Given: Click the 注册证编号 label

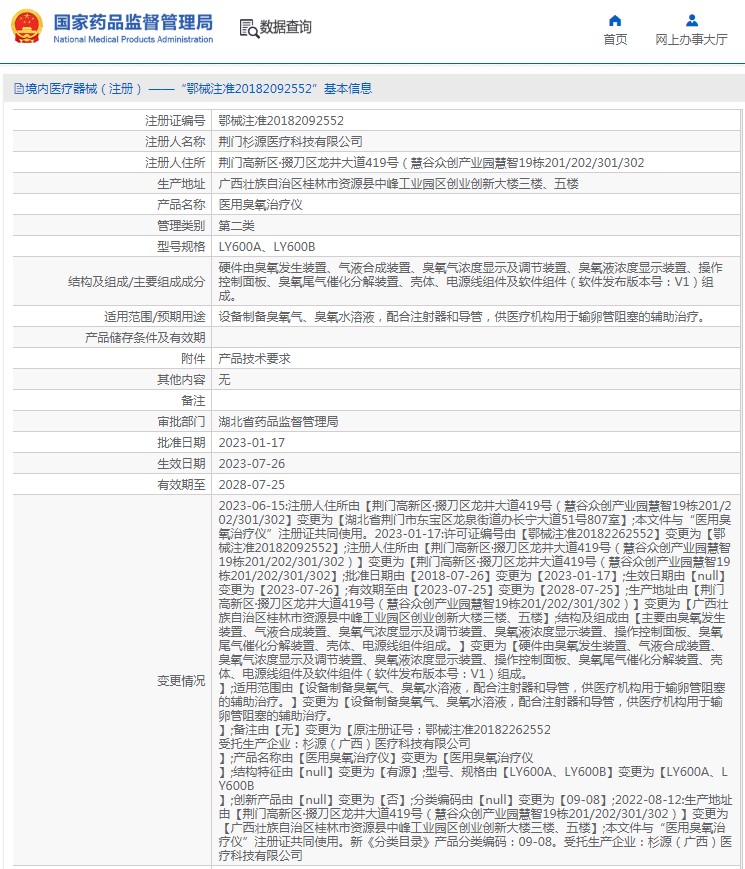Looking at the screenshot, I should (x=175, y=121).
